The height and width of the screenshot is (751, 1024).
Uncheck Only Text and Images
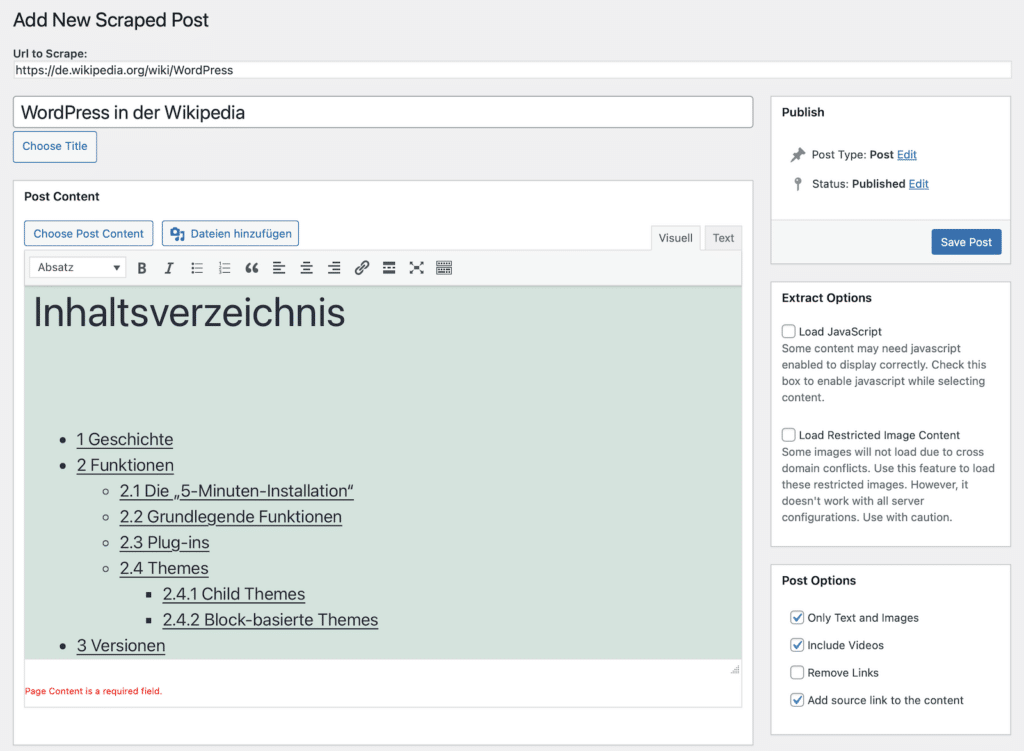pyautogui.click(x=797, y=617)
